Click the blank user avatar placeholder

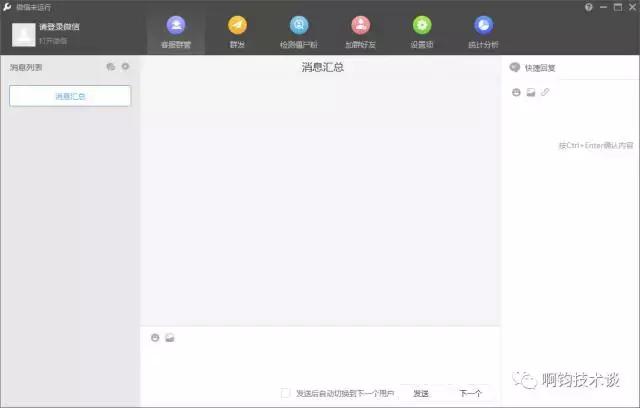[x=23, y=34]
